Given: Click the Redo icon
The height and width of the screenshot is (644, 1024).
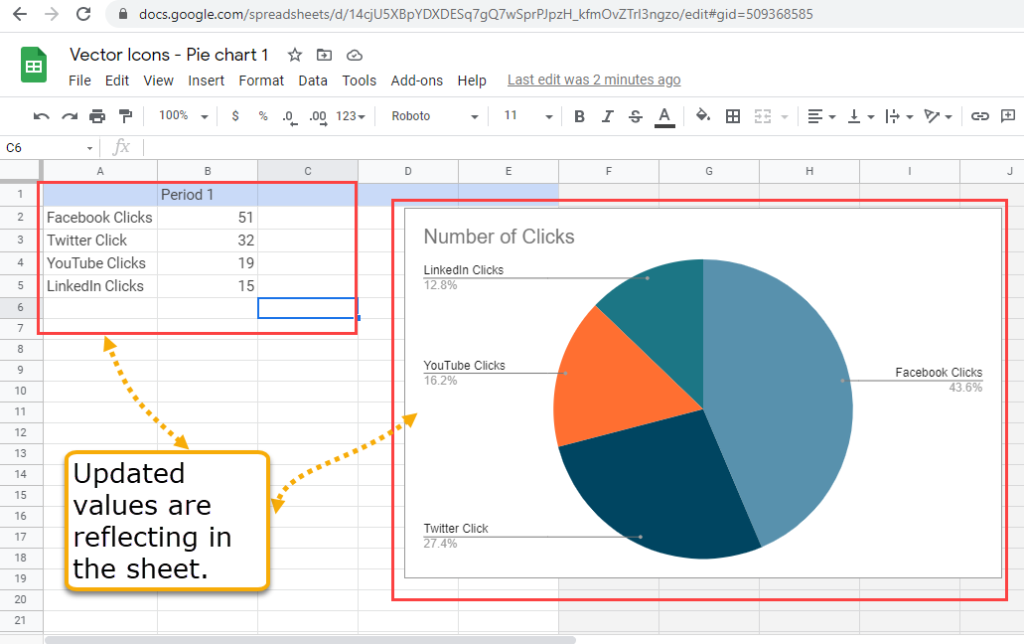Looking at the screenshot, I should point(69,116).
